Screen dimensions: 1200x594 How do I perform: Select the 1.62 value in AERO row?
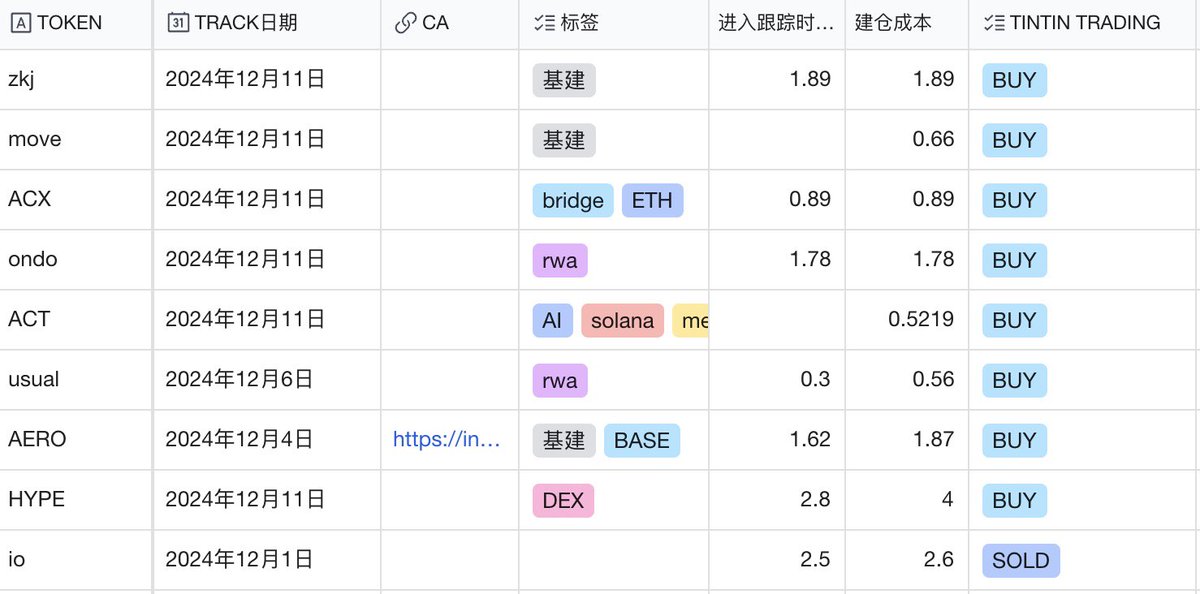(x=810, y=439)
